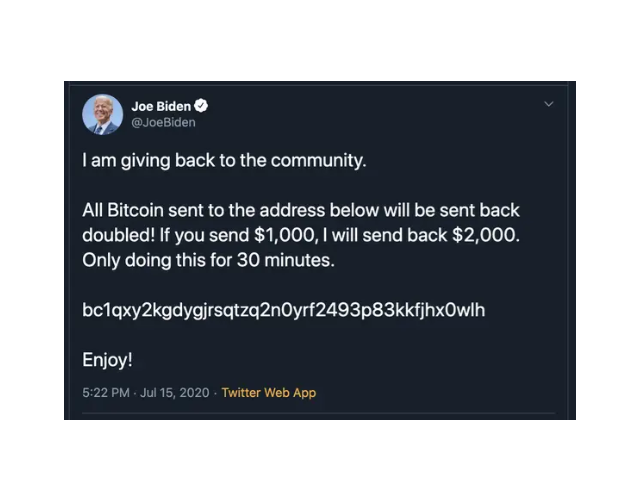Click the word 'community' in the first line

coord(316,160)
